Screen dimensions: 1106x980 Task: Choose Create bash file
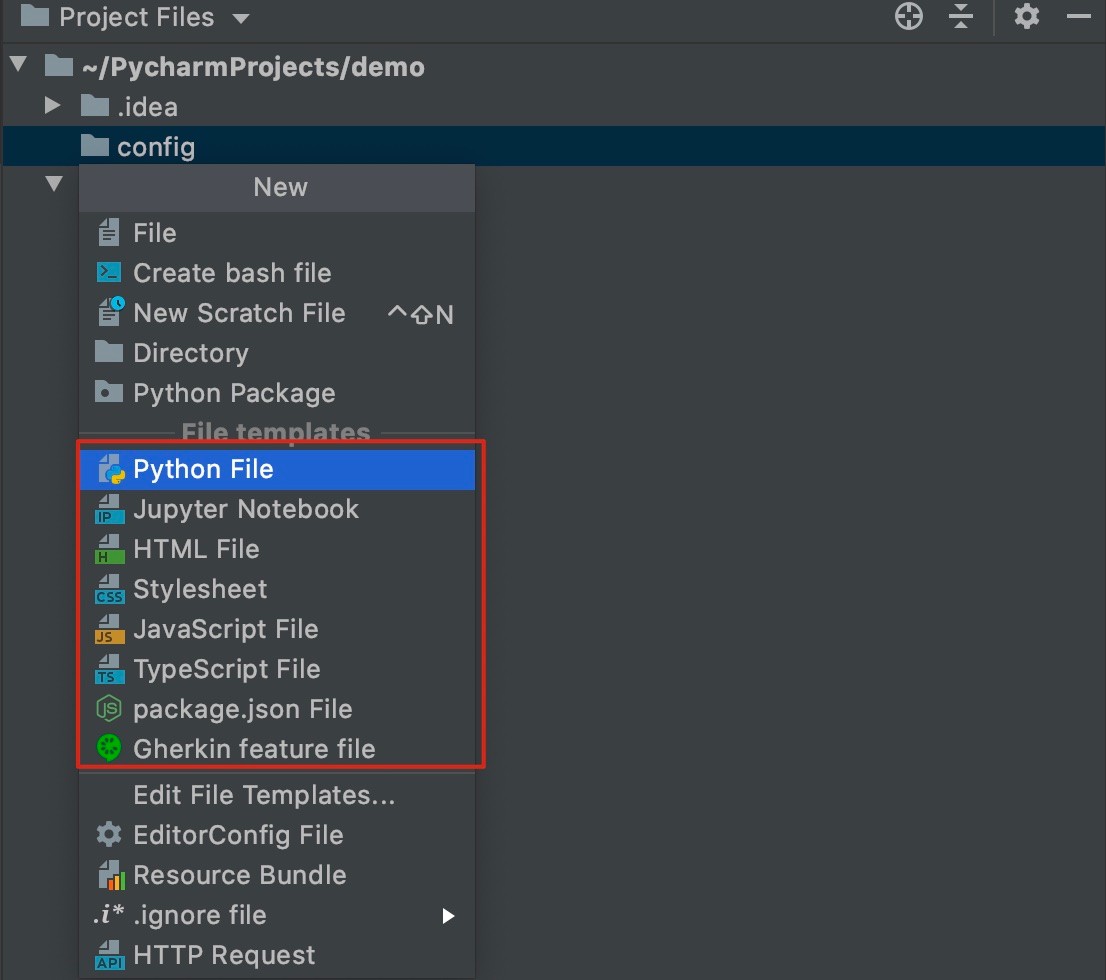277,273
